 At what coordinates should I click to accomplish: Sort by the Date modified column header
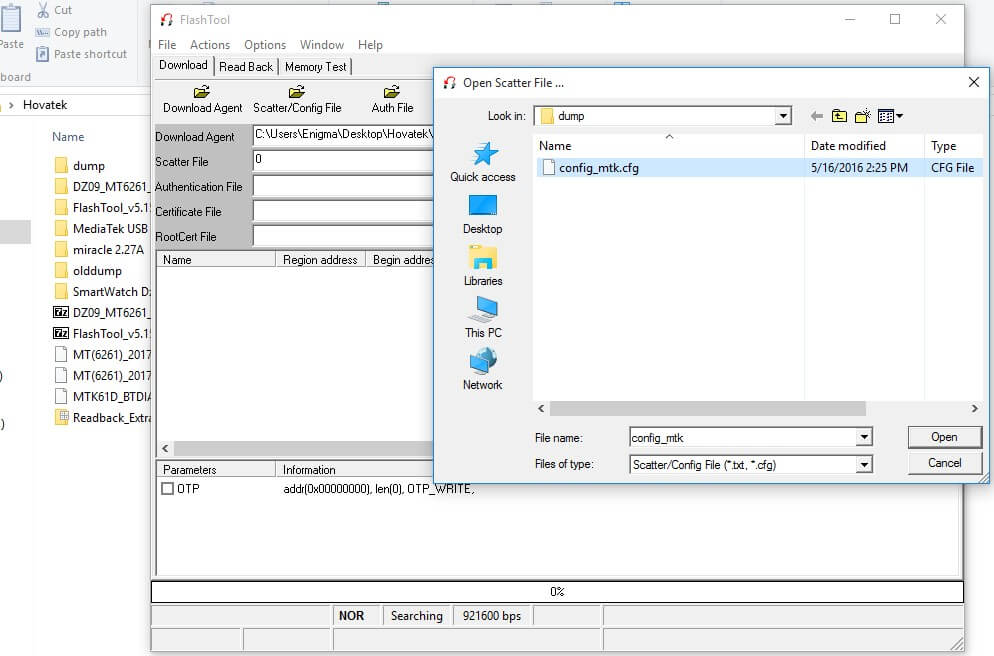pyautogui.click(x=864, y=146)
